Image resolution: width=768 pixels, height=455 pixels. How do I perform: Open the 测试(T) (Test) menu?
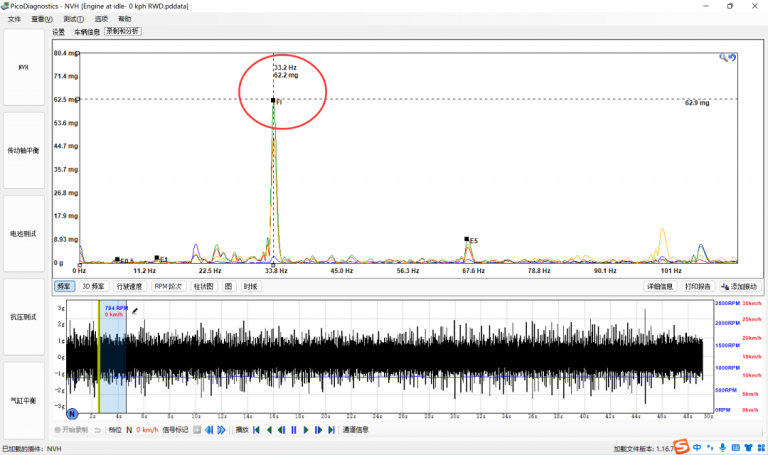73,19
